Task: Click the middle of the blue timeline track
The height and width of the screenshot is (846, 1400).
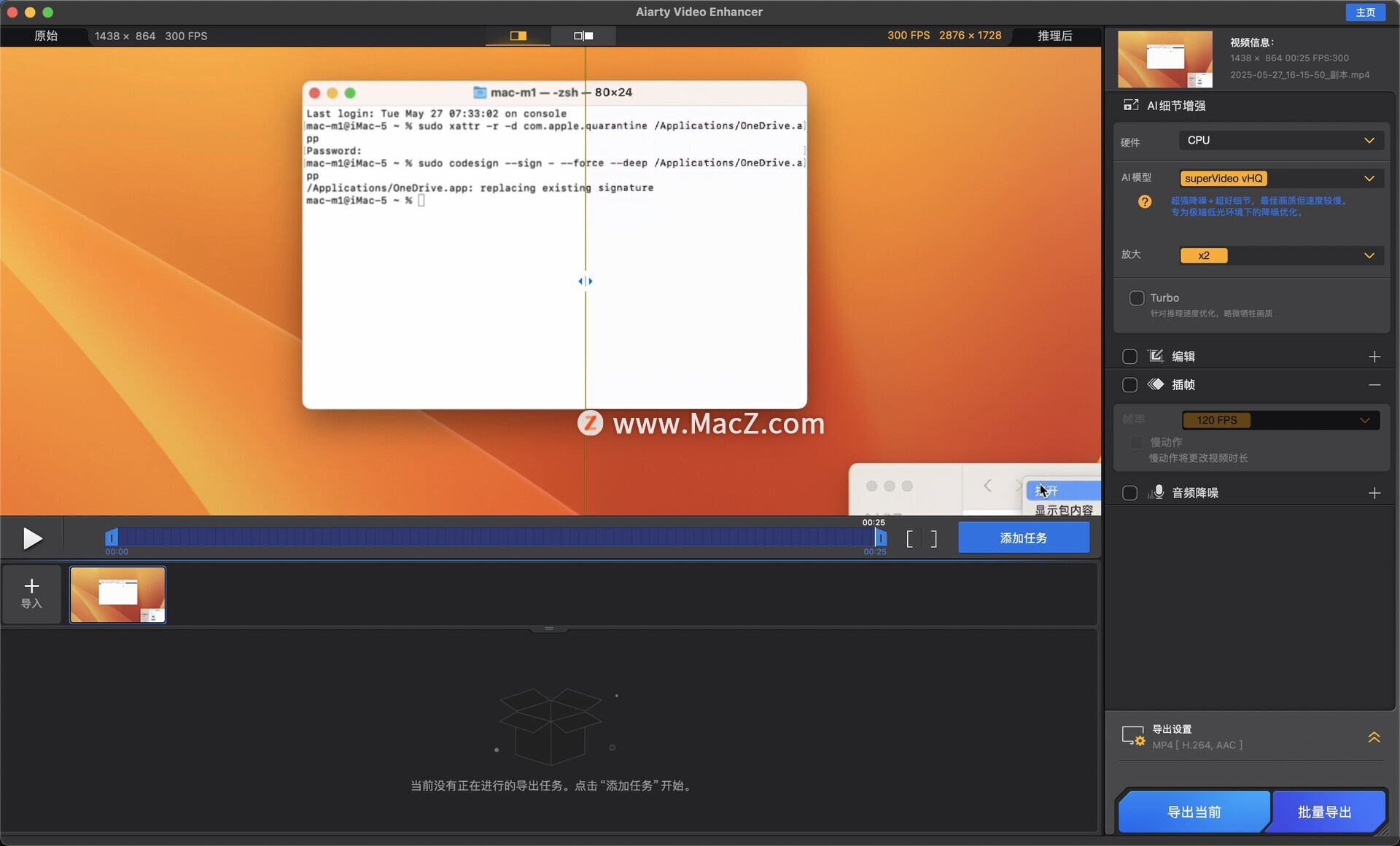Action: [x=496, y=538]
